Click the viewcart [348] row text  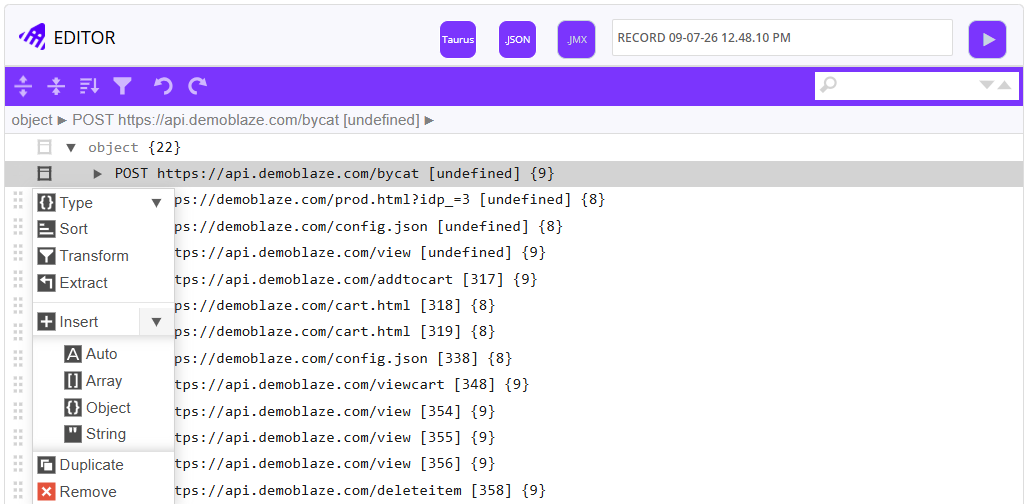point(352,385)
